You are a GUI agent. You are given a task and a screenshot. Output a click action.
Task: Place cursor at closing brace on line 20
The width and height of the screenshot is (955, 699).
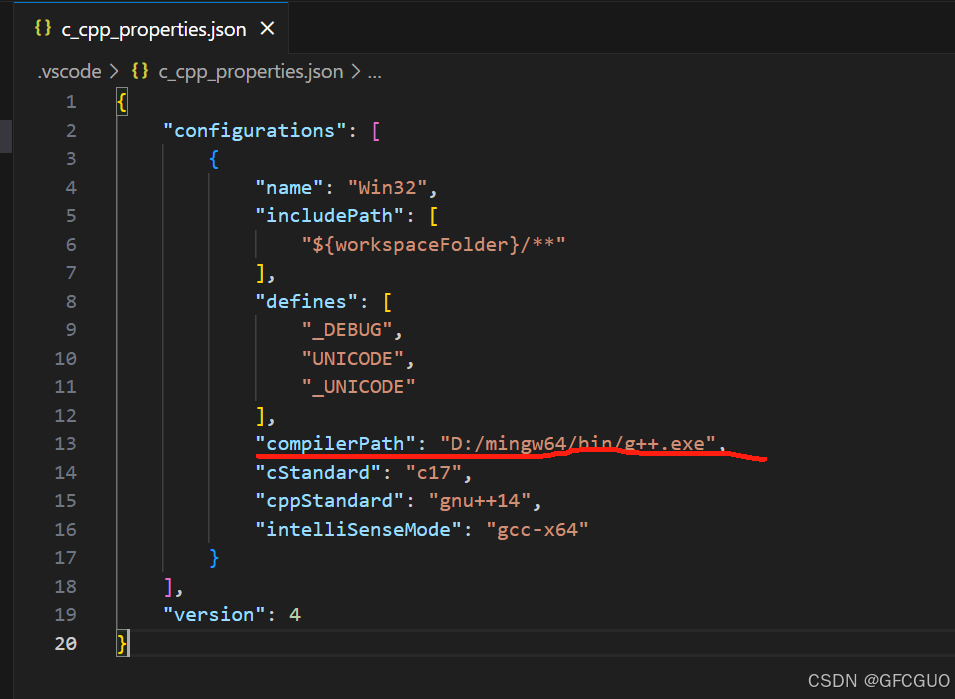click(x=122, y=644)
